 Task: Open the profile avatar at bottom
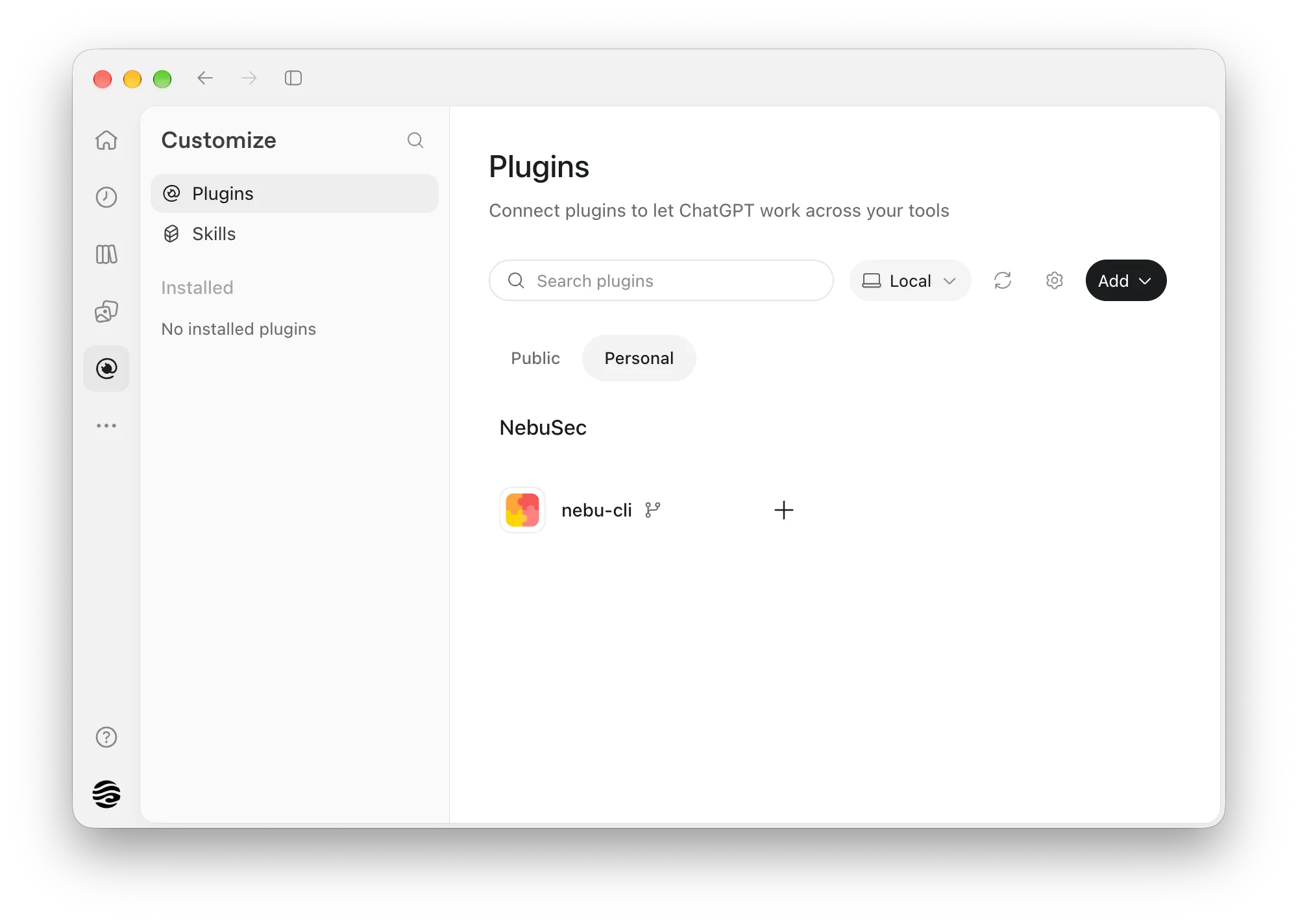pos(106,794)
